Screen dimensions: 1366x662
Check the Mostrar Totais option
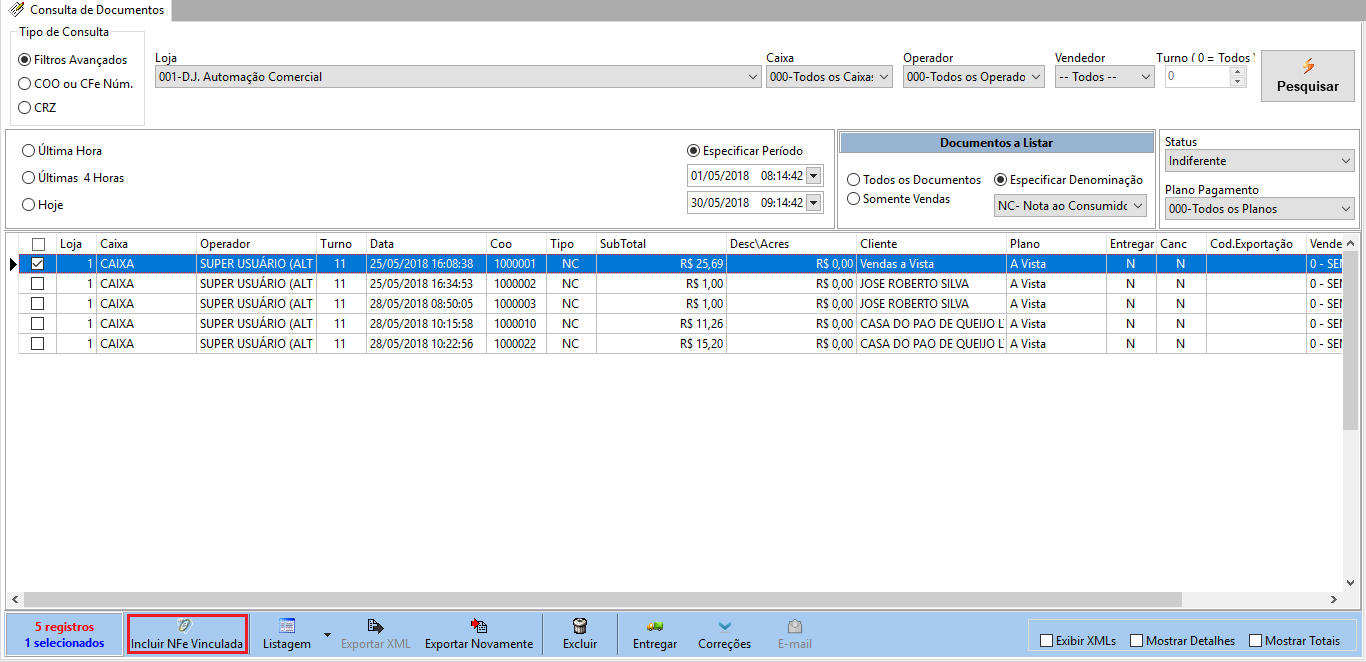pos(1256,641)
